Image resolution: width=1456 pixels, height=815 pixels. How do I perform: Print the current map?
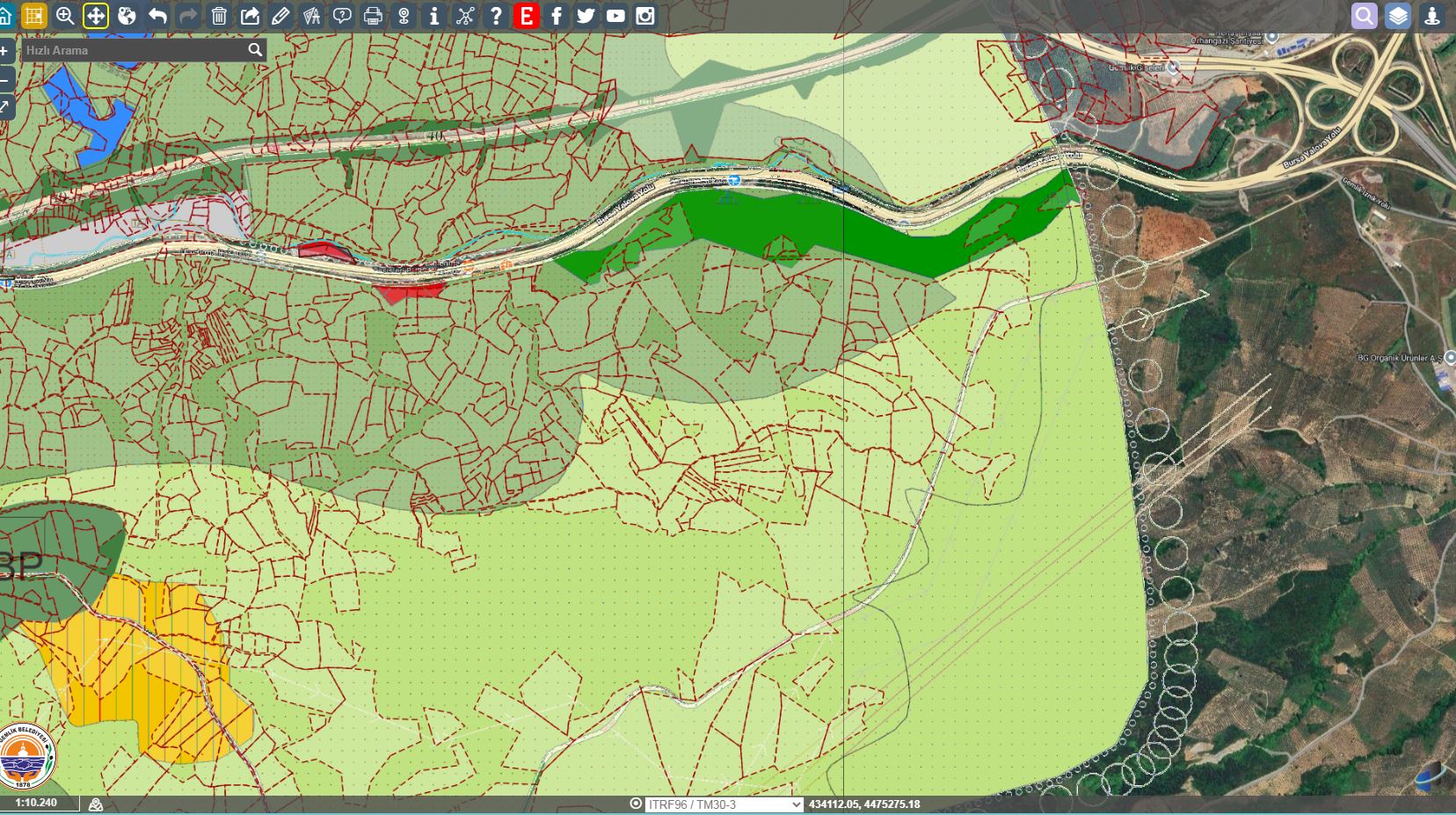coord(373,16)
